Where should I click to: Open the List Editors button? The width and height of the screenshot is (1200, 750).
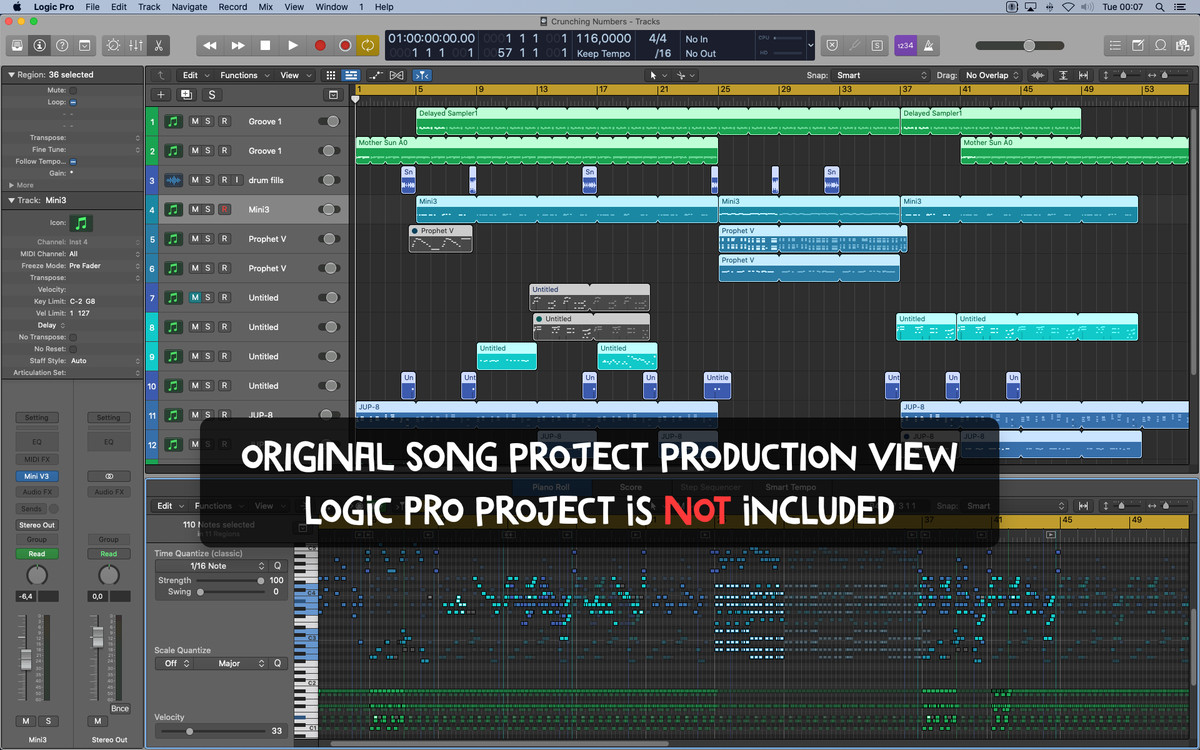[1115, 45]
